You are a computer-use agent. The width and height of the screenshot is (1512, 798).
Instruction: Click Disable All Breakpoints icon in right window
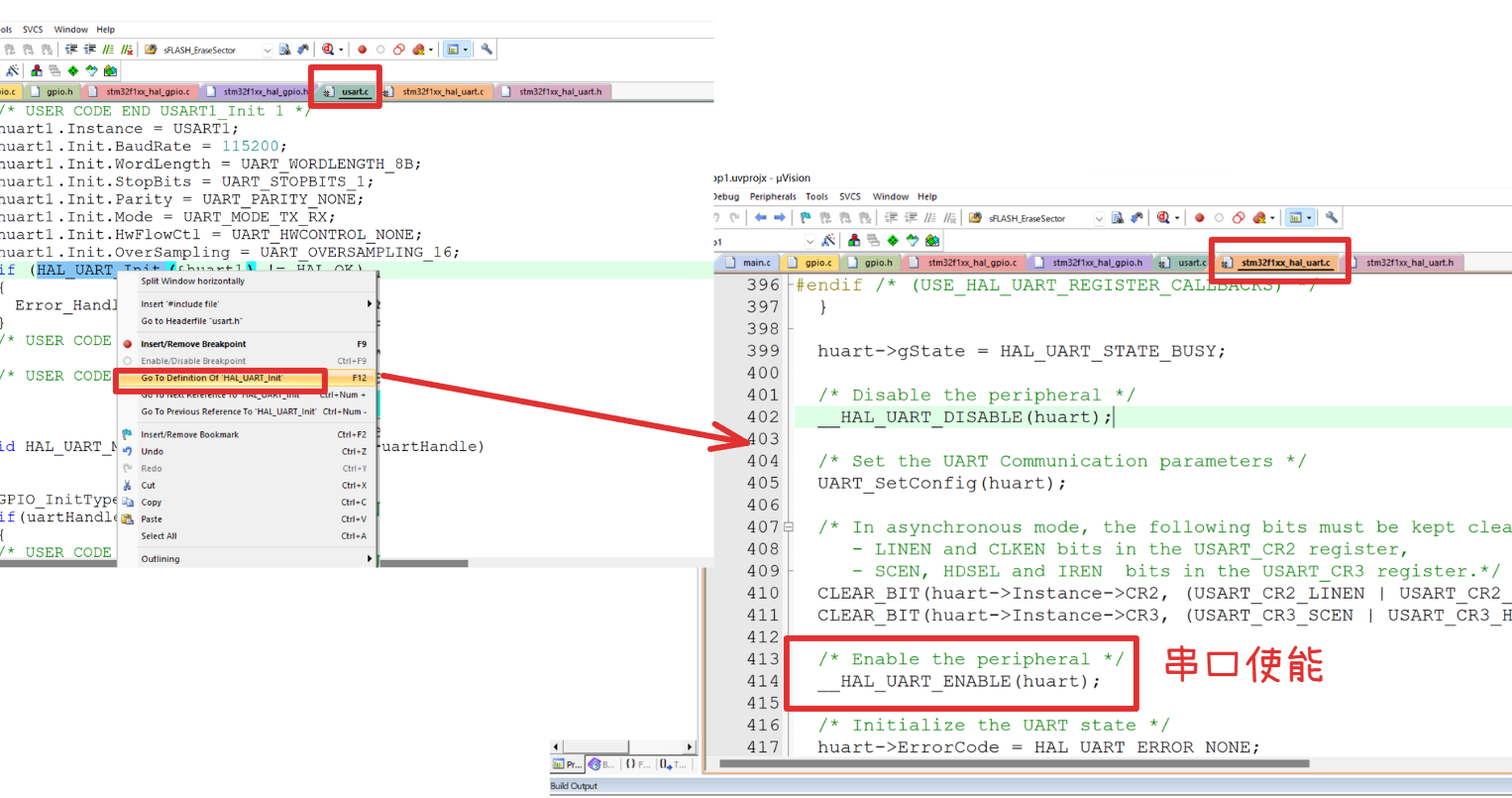click(x=1239, y=217)
